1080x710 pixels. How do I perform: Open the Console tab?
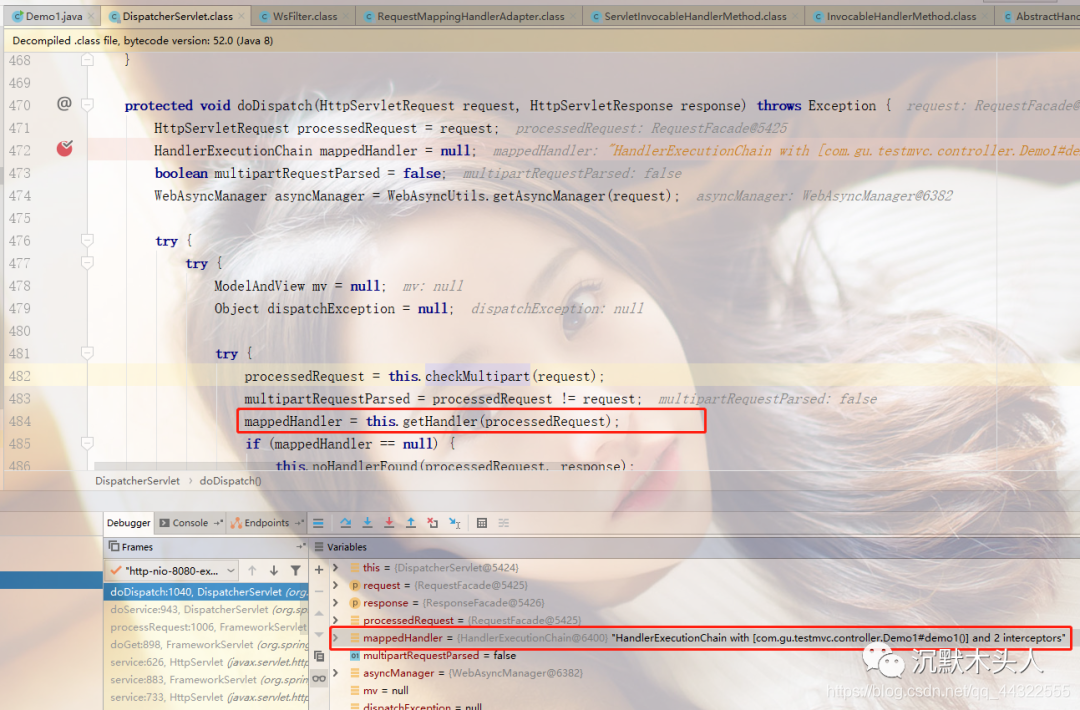189,523
